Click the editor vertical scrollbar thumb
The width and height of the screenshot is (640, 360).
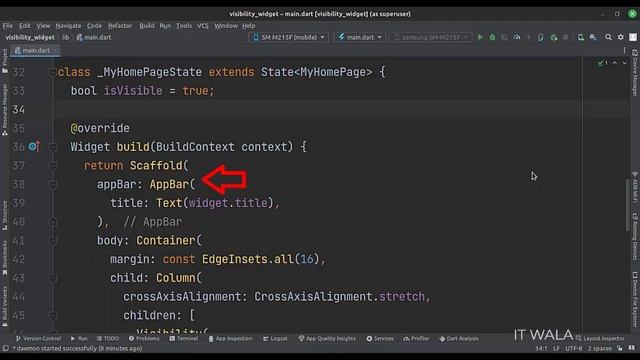[x=627, y=205]
